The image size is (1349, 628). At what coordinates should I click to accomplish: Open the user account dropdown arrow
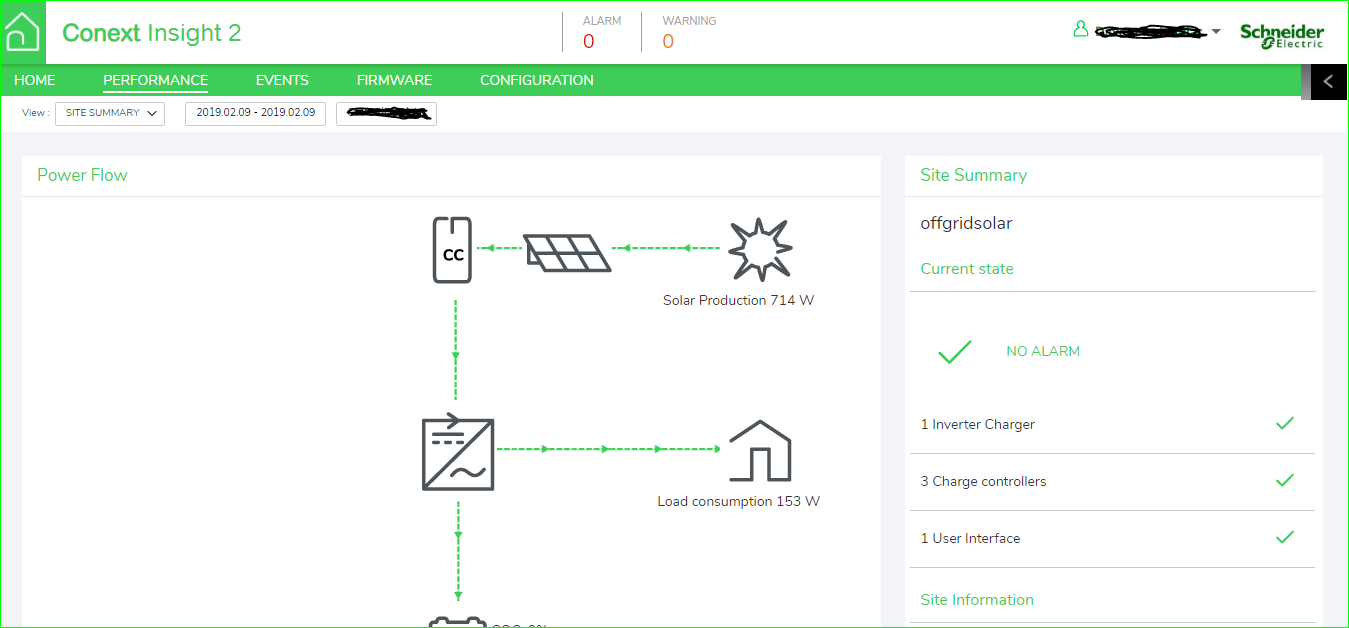(x=1216, y=32)
